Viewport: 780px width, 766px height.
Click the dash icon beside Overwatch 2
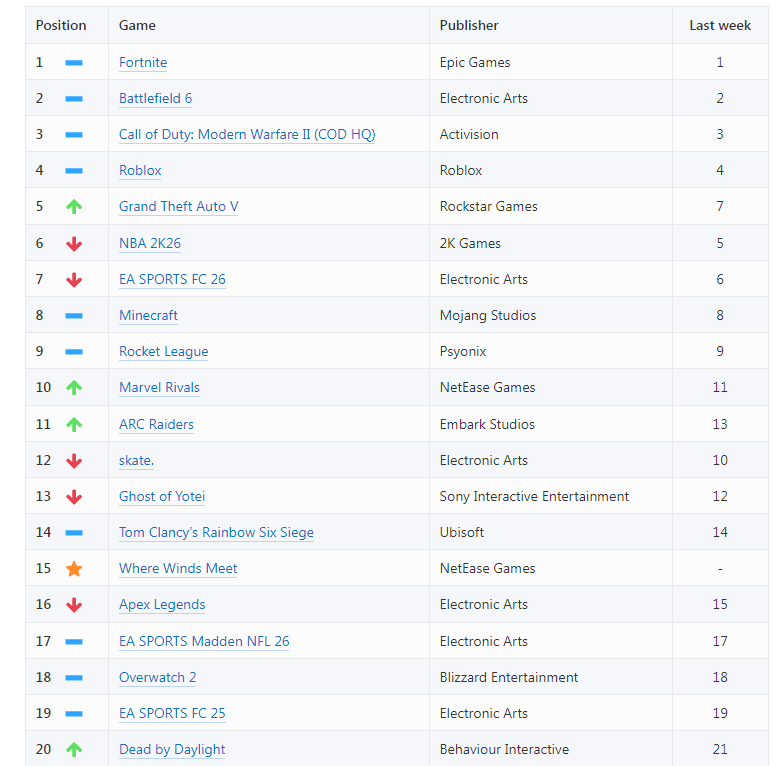coord(74,677)
